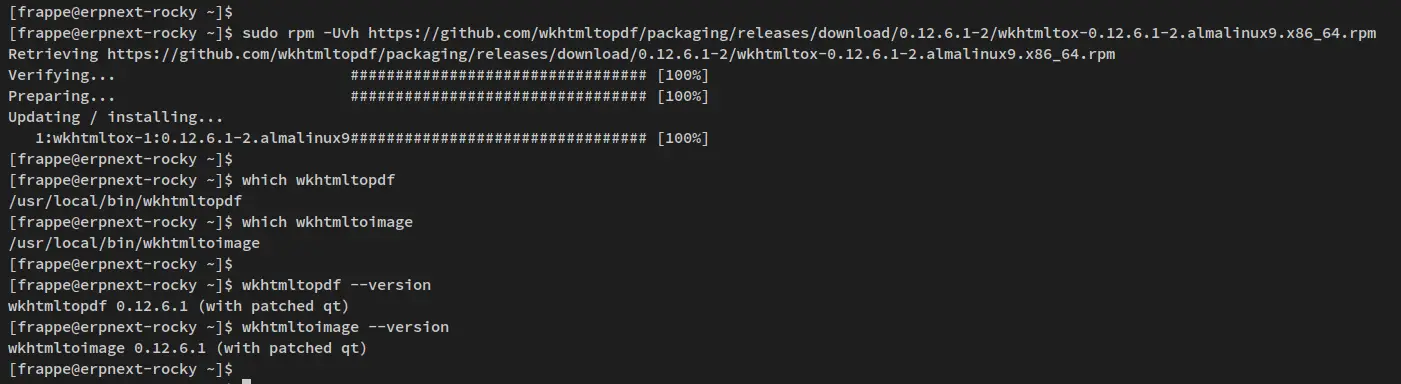Click the Verifying 100% indicator
This screenshot has width=1401, height=384.
(683, 75)
